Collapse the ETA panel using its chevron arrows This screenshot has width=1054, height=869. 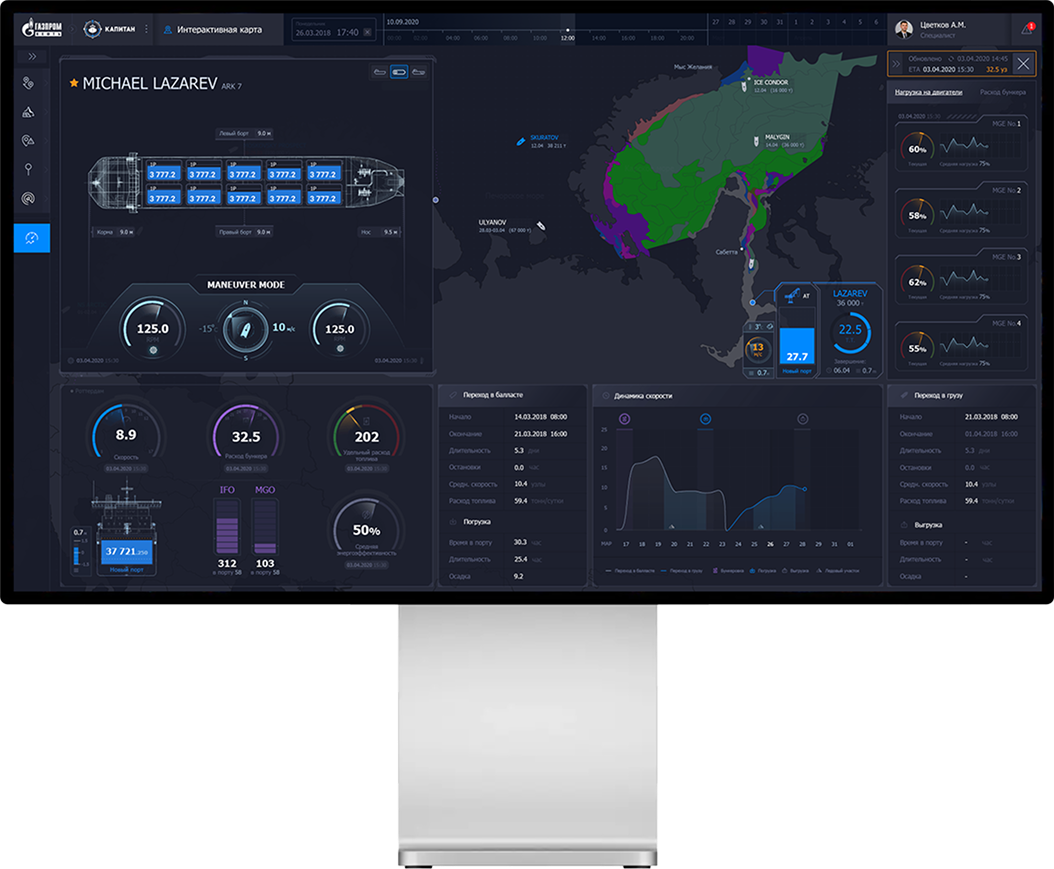pos(896,64)
